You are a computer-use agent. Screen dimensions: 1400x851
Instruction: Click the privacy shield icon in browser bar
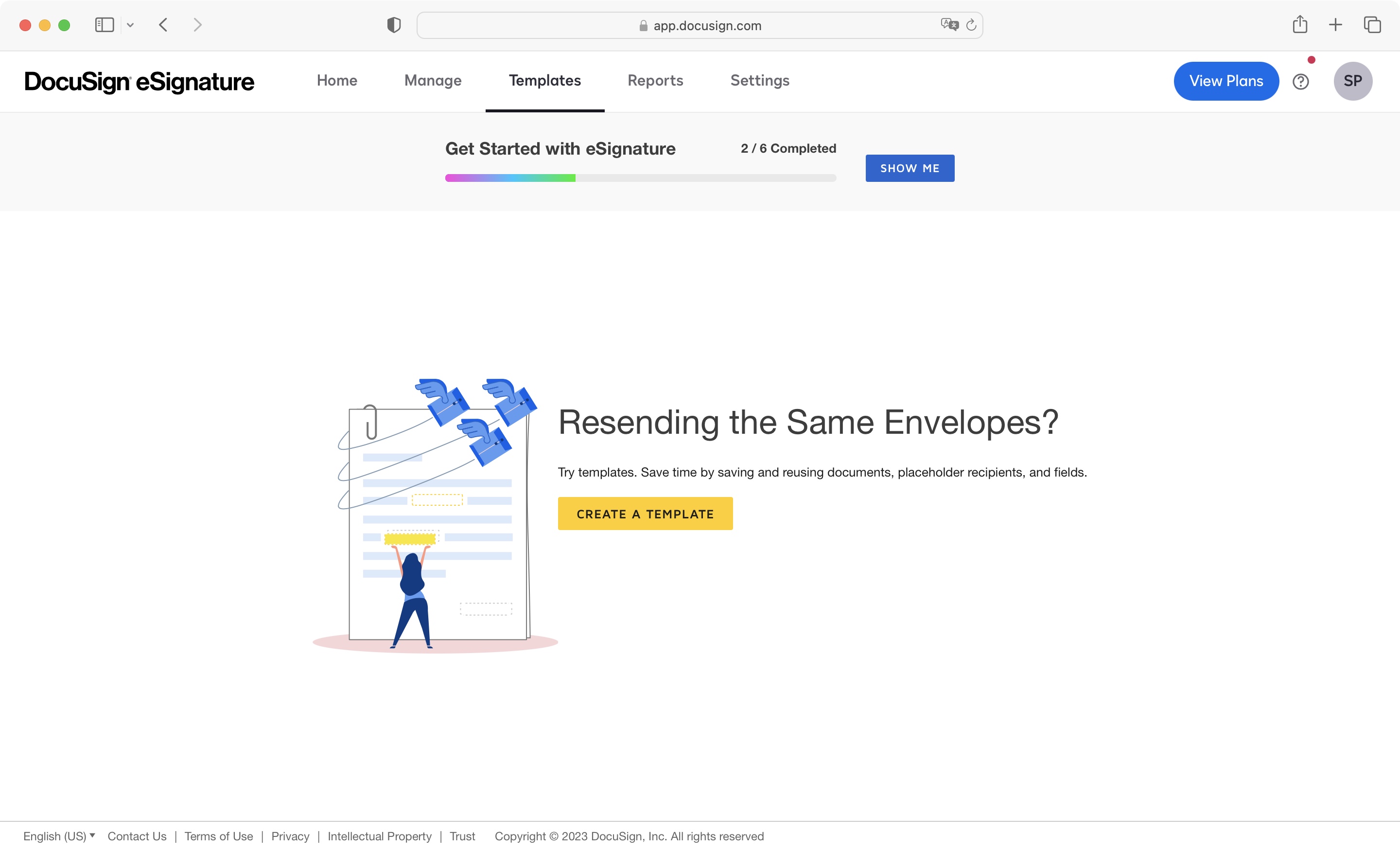click(394, 24)
